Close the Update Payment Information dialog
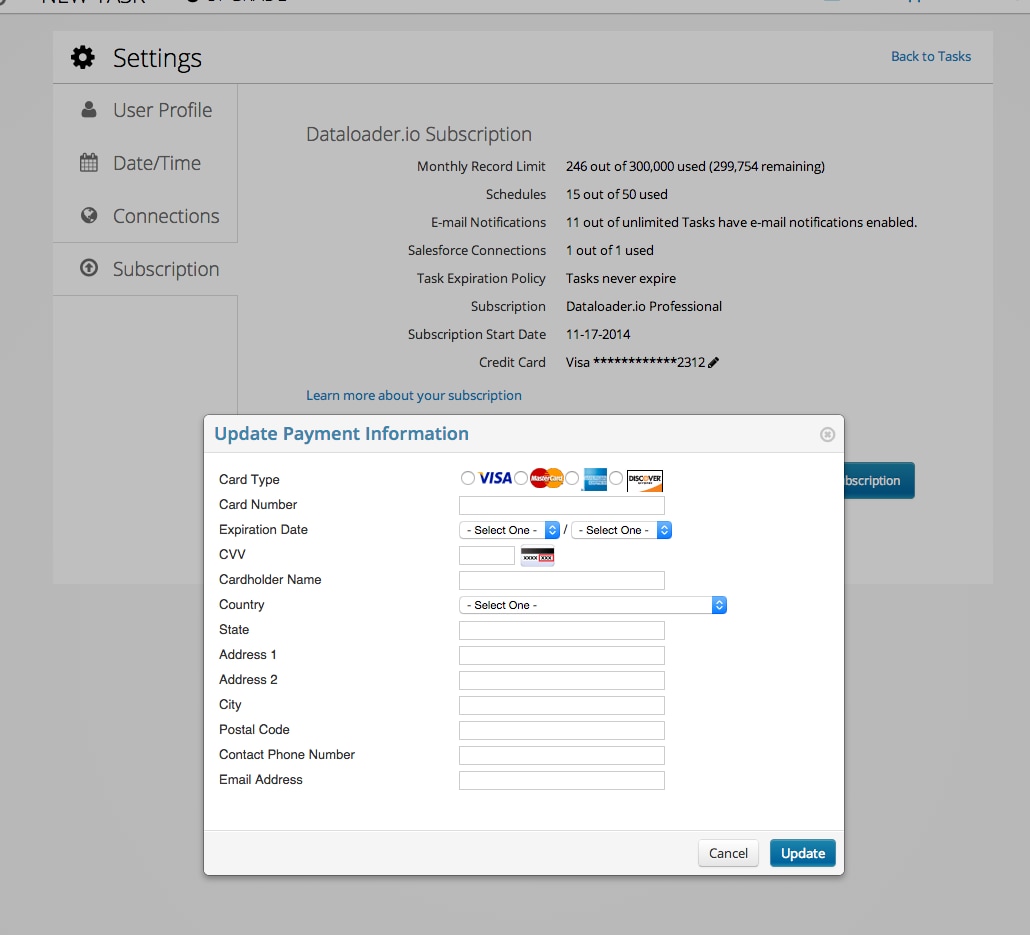Image resolution: width=1030 pixels, height=935 pixels. (x=827, y=434)
